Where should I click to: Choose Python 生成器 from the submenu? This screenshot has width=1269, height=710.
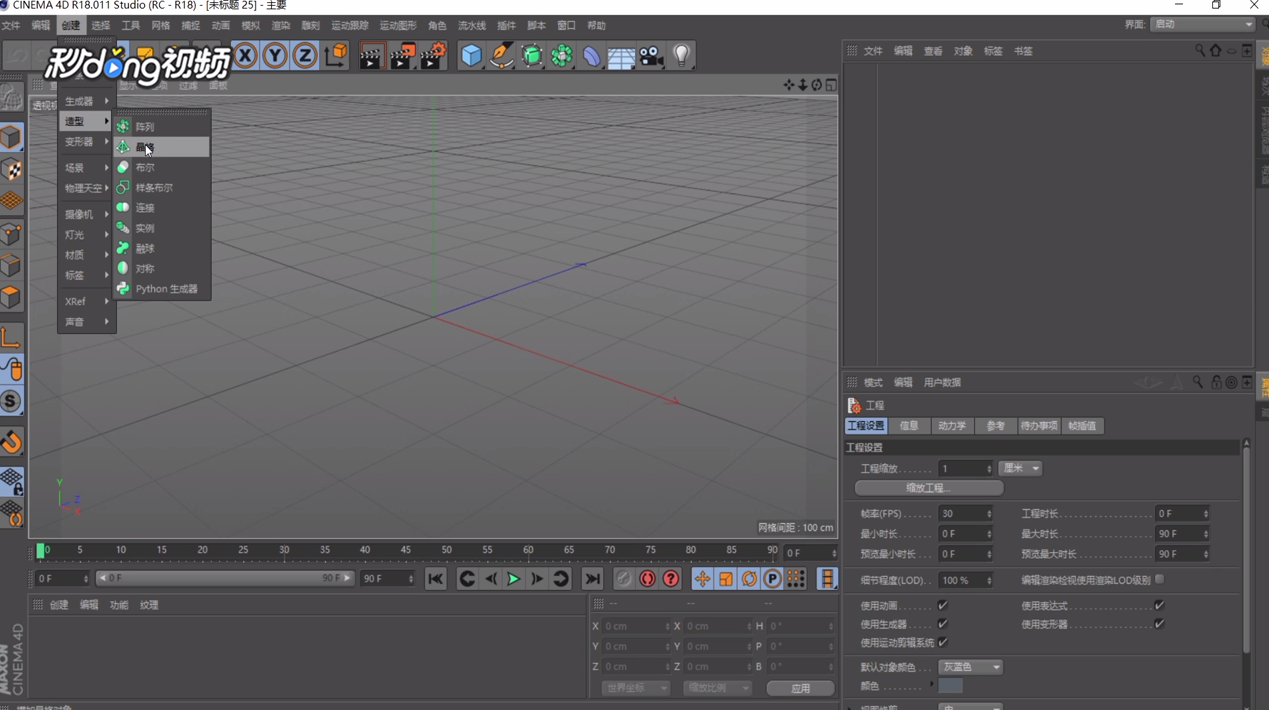pos(161,289)
